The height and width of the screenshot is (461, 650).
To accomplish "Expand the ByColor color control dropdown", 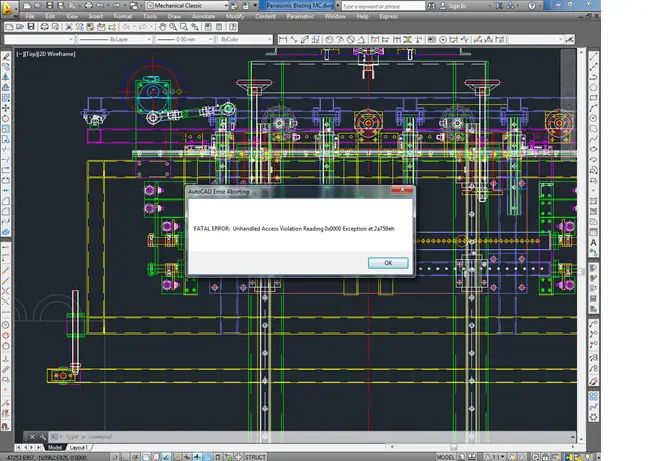I will [270, 39].
